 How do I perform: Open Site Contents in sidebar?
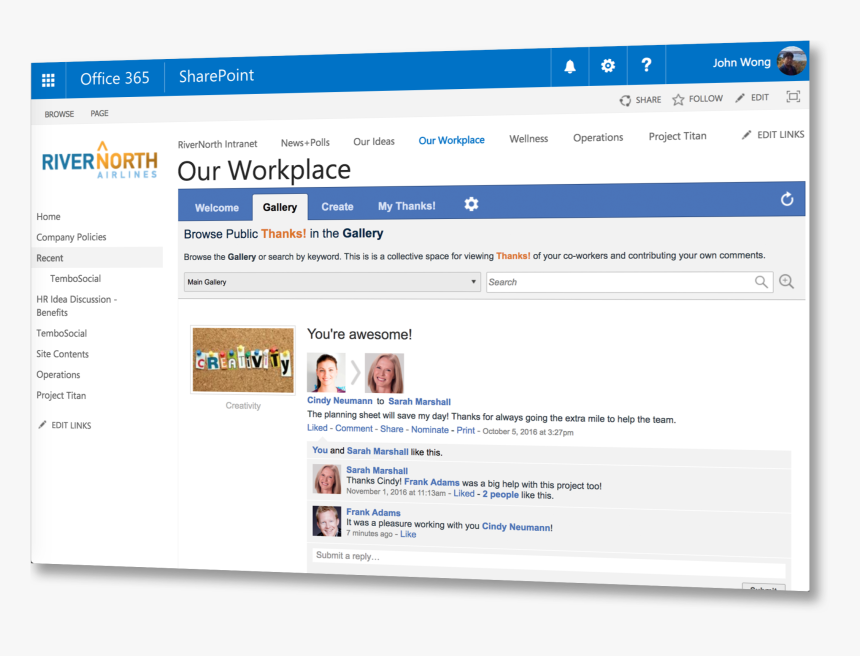click(63, 354)
